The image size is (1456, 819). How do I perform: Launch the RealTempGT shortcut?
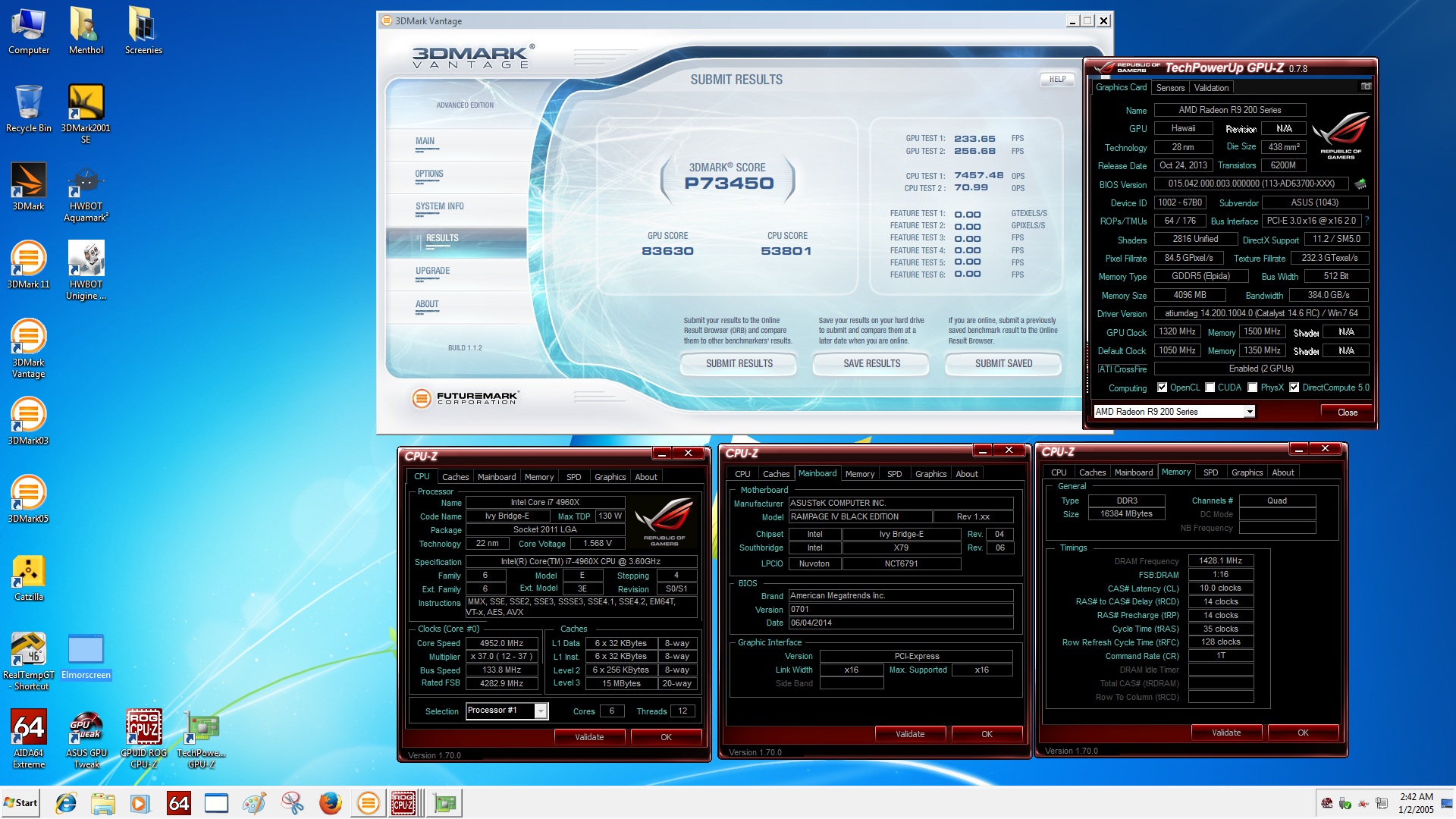pos(29,661)
